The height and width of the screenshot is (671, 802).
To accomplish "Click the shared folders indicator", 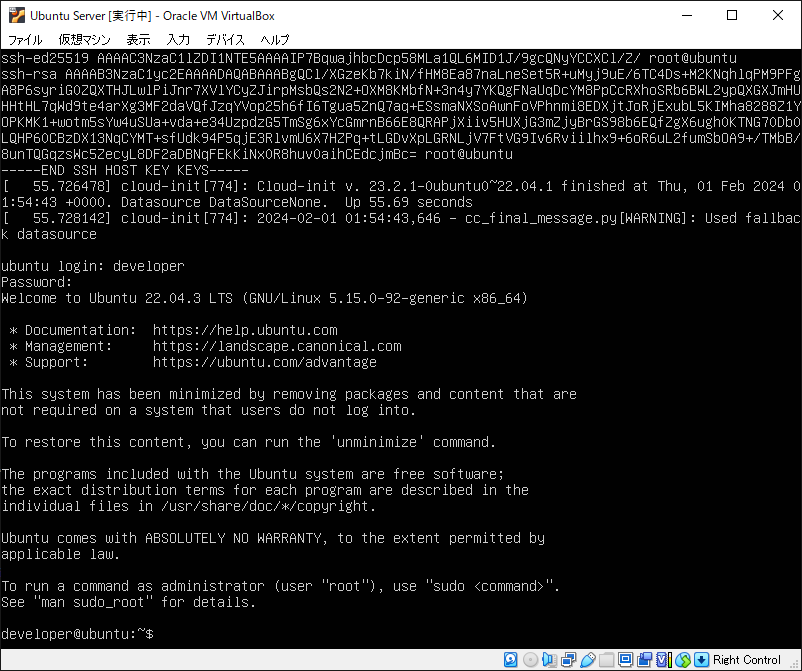I will [x=606, y=660].
